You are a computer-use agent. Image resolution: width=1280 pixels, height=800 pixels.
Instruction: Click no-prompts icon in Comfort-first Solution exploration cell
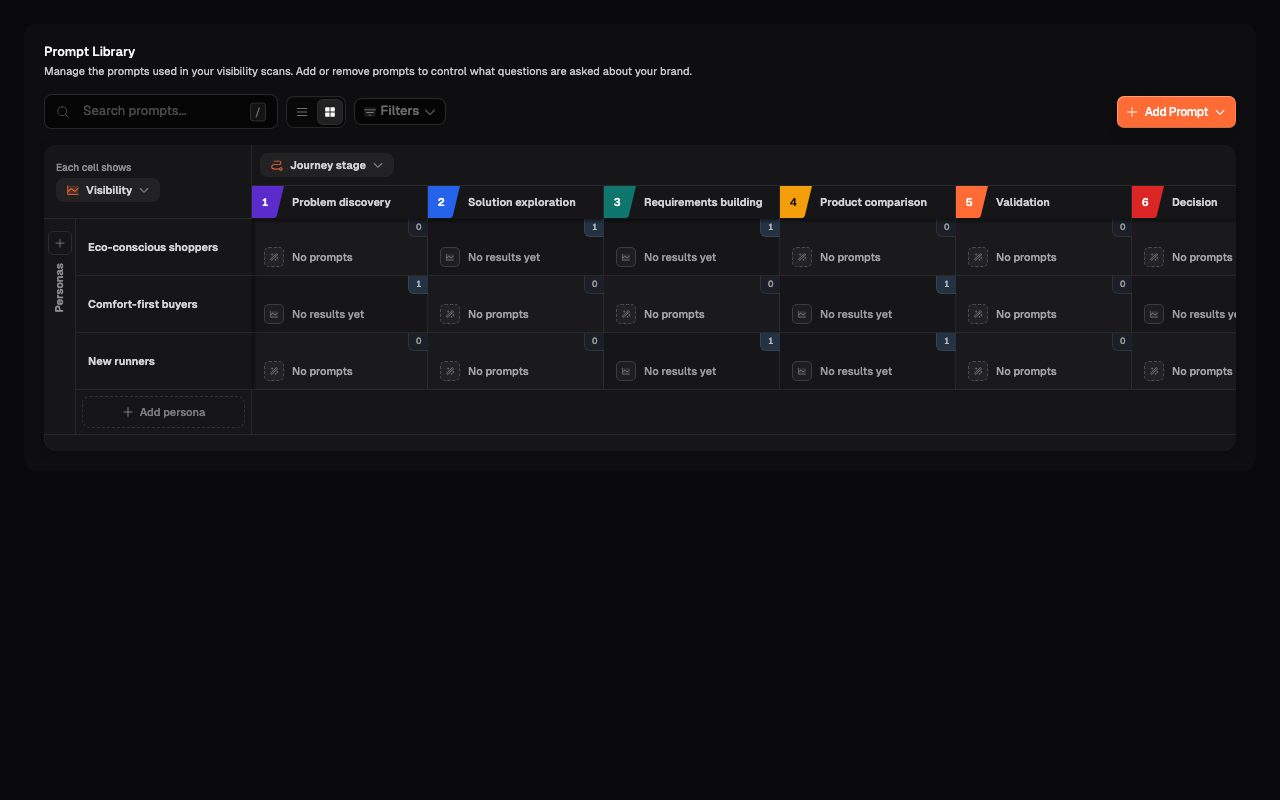pos(450,314)
